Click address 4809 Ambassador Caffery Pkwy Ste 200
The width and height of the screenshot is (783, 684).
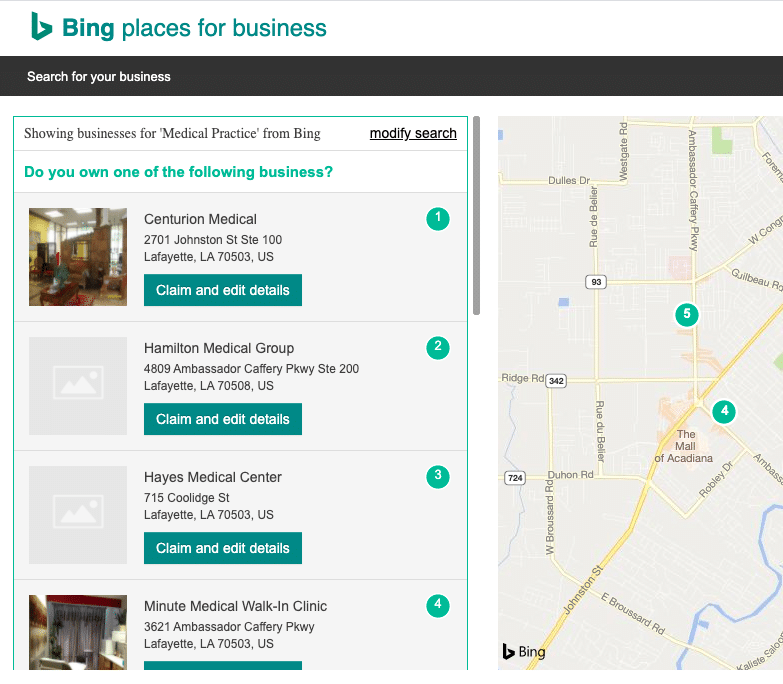coord(251,368)
